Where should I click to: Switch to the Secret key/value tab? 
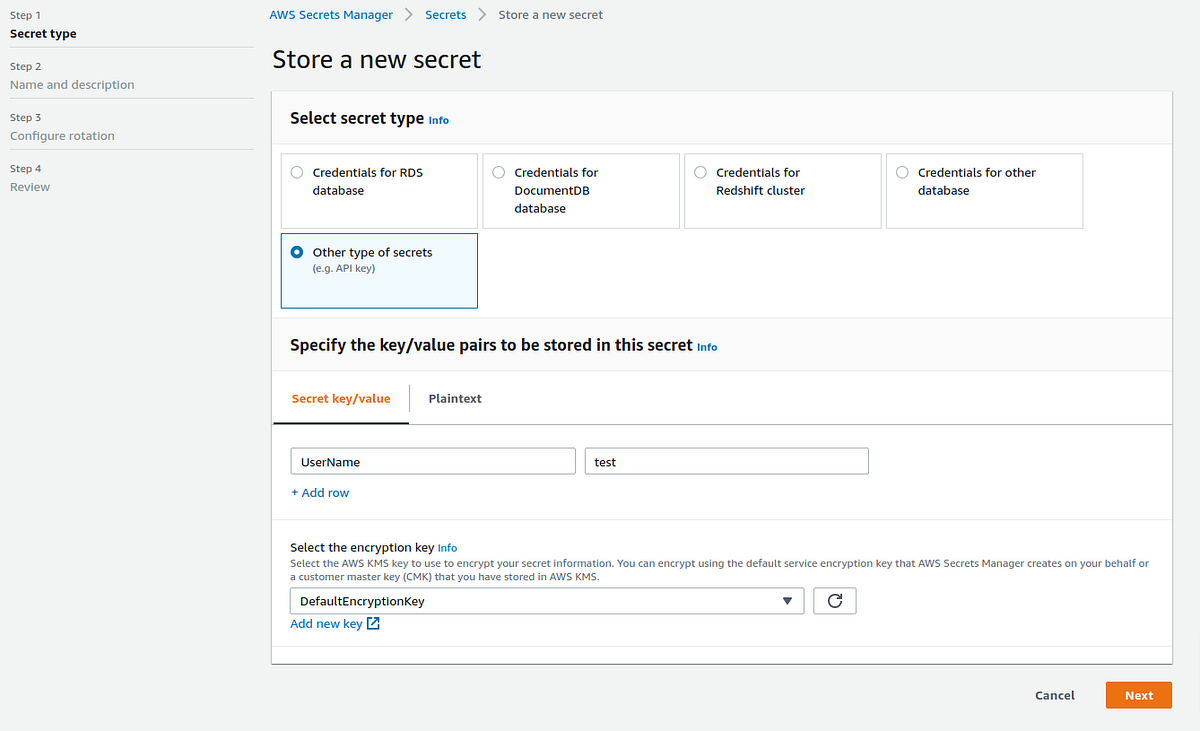[x=340, y=397]
